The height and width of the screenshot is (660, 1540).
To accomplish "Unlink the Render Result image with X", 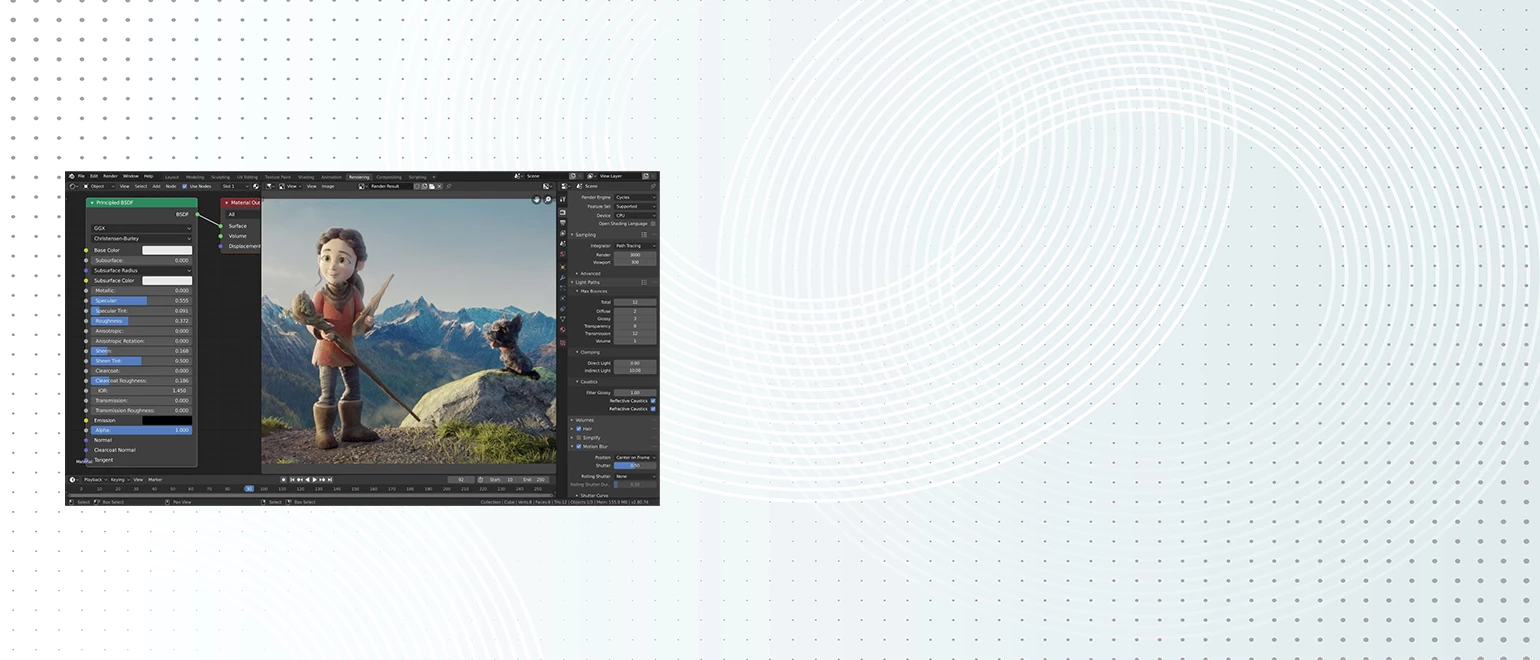I will point(438,186).
